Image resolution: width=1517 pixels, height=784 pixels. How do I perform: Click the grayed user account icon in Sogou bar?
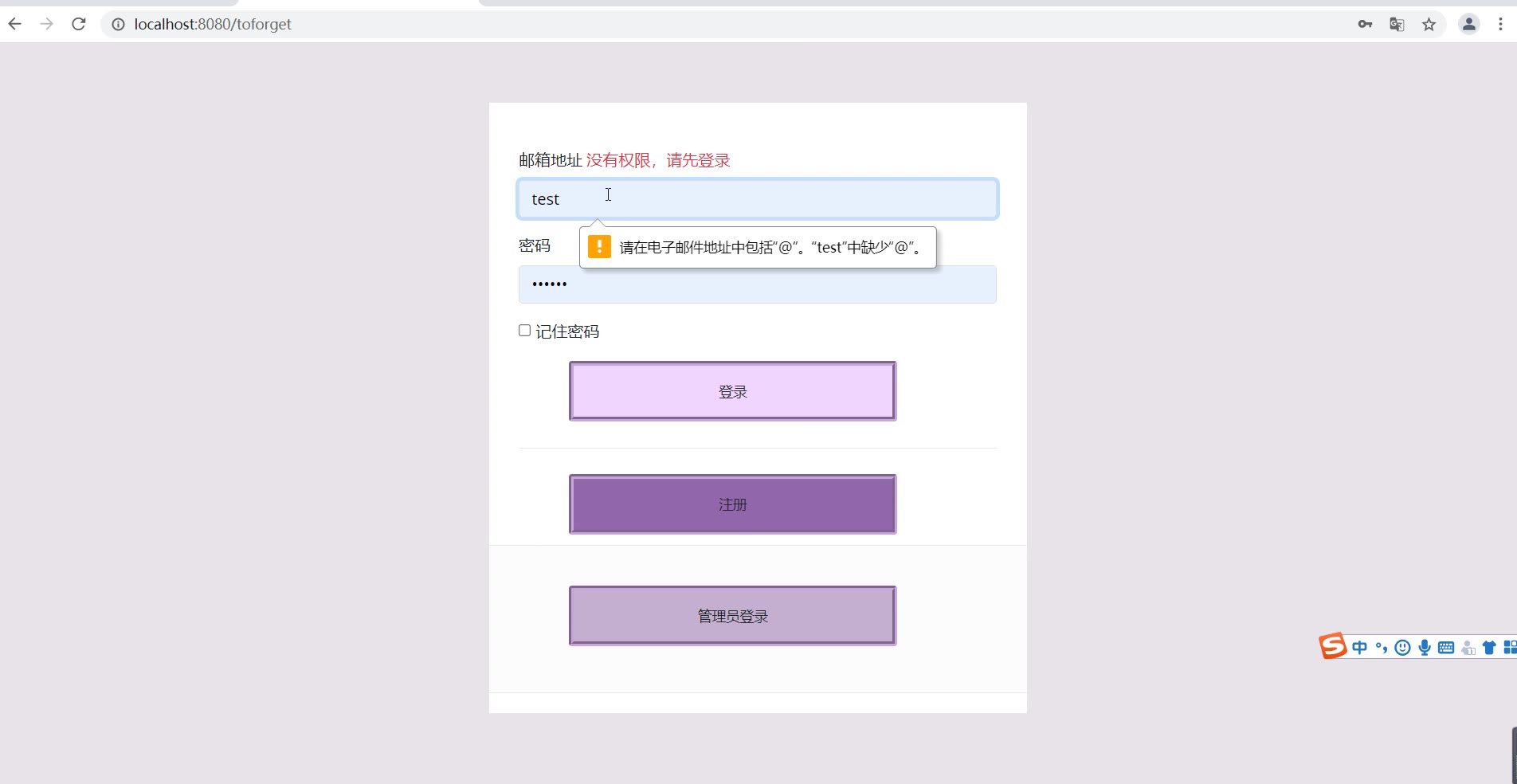1468,648
